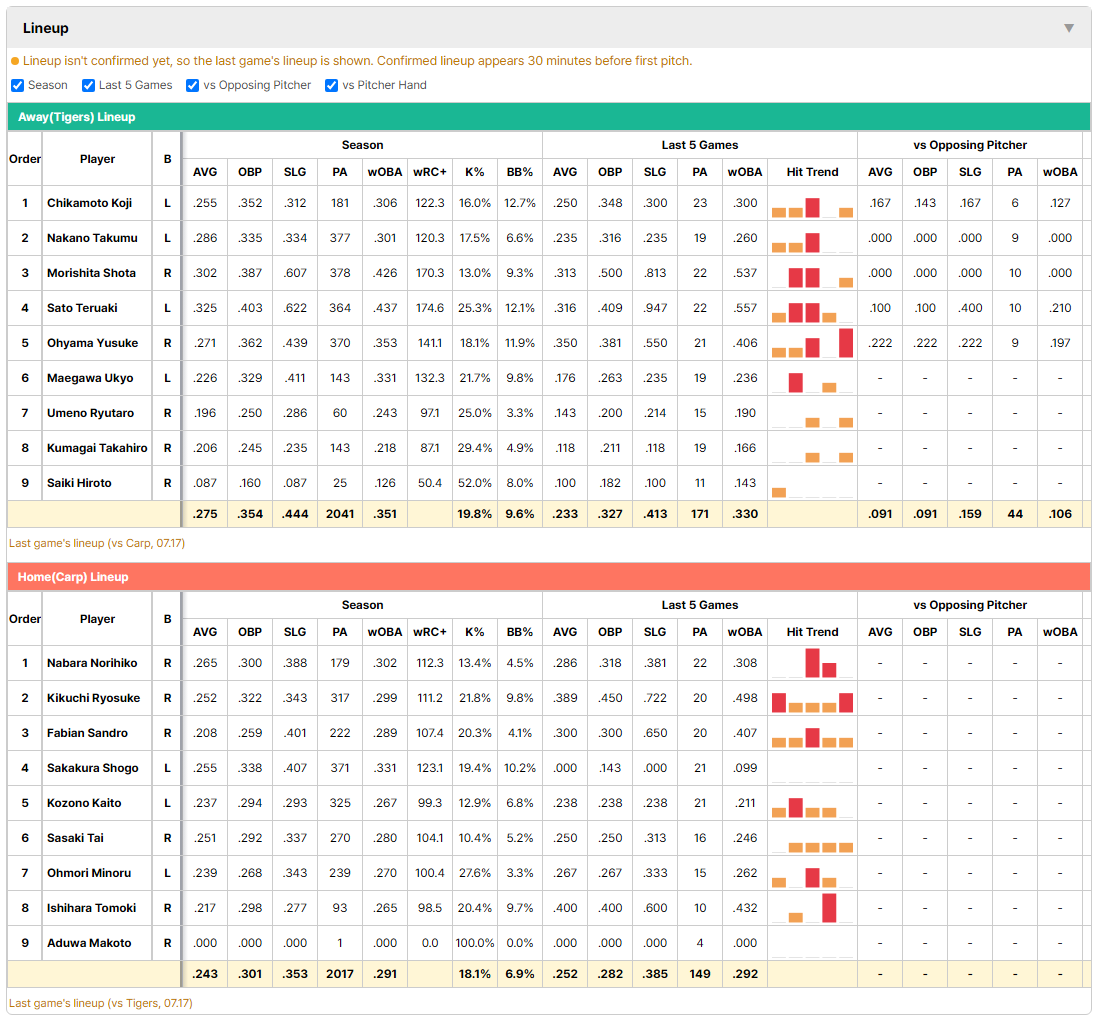The image size is (1098, 1021).
Task: Click Ohyama Yusuke hit trend chart
Action: 812,343
